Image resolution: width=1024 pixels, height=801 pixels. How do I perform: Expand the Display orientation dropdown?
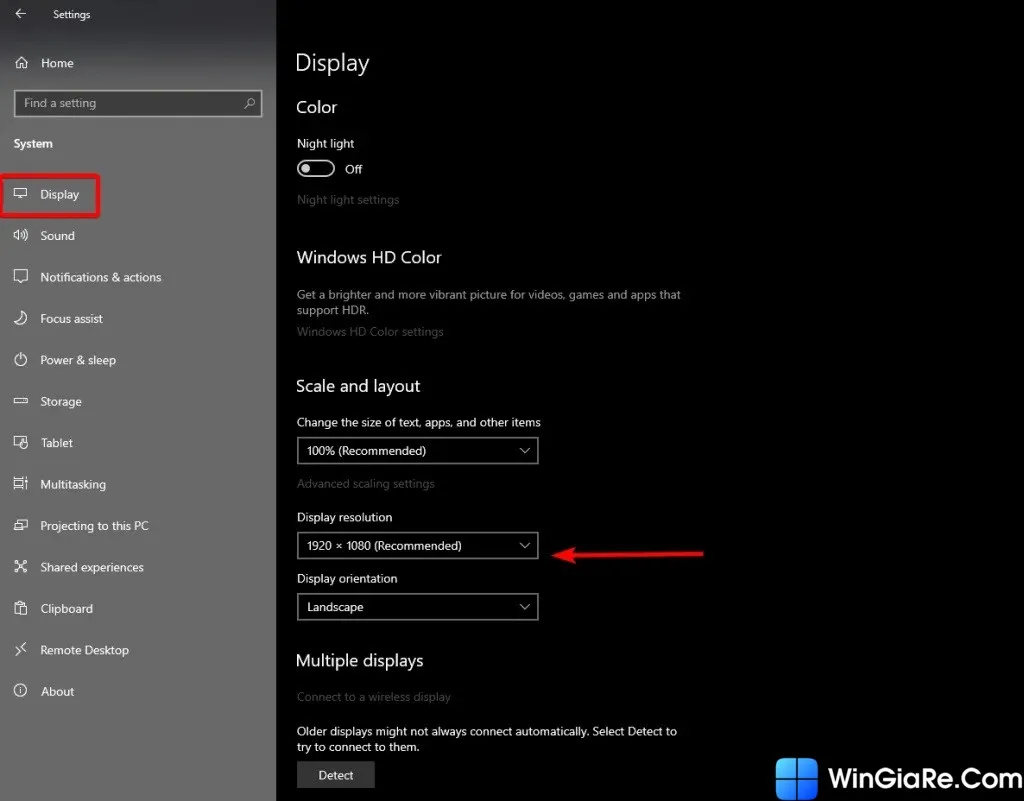click(417, 607)
